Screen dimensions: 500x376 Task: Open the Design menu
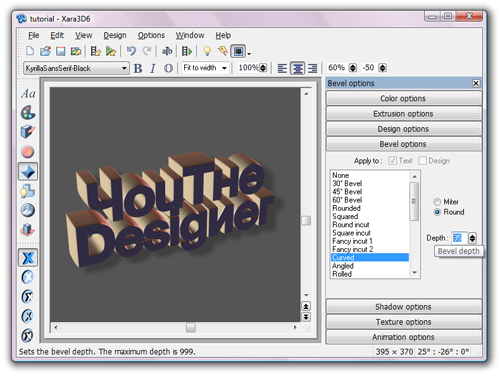point(115,35)
